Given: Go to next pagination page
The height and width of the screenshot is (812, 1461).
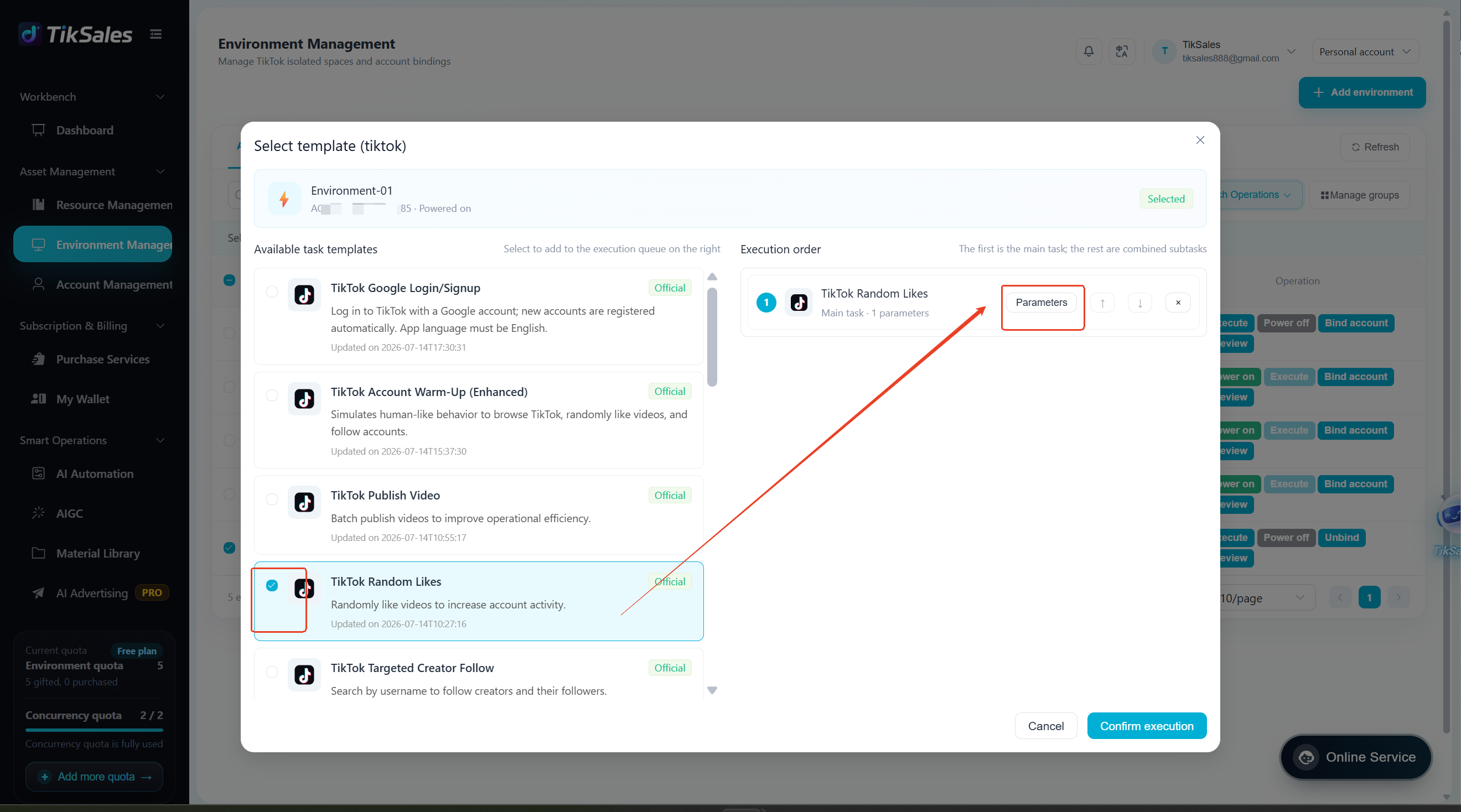Looking at the screenshot, I should 1398,597.
